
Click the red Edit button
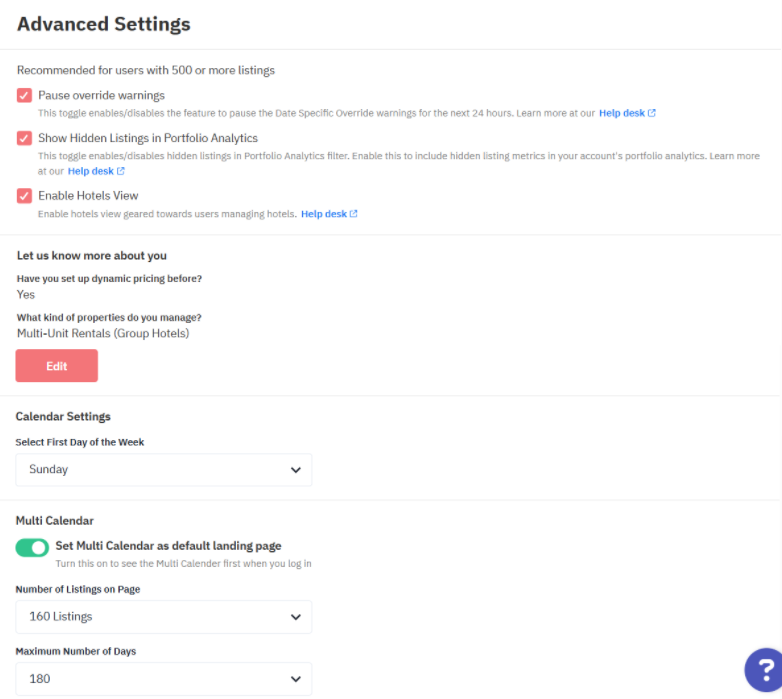pyautogui.click(x=56, y=365)
